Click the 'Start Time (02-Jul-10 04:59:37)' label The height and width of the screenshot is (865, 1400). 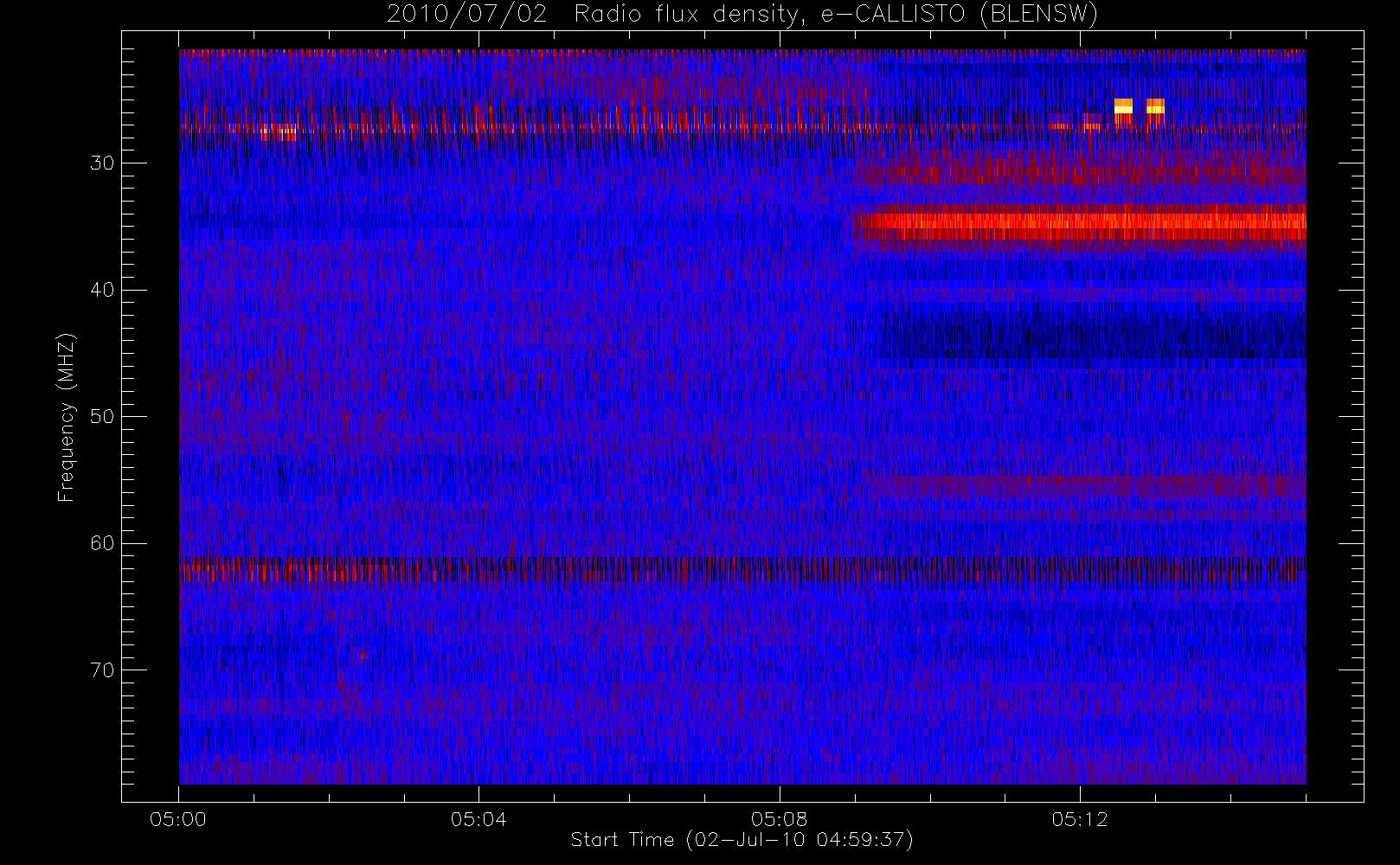click(x=742, y=840)
